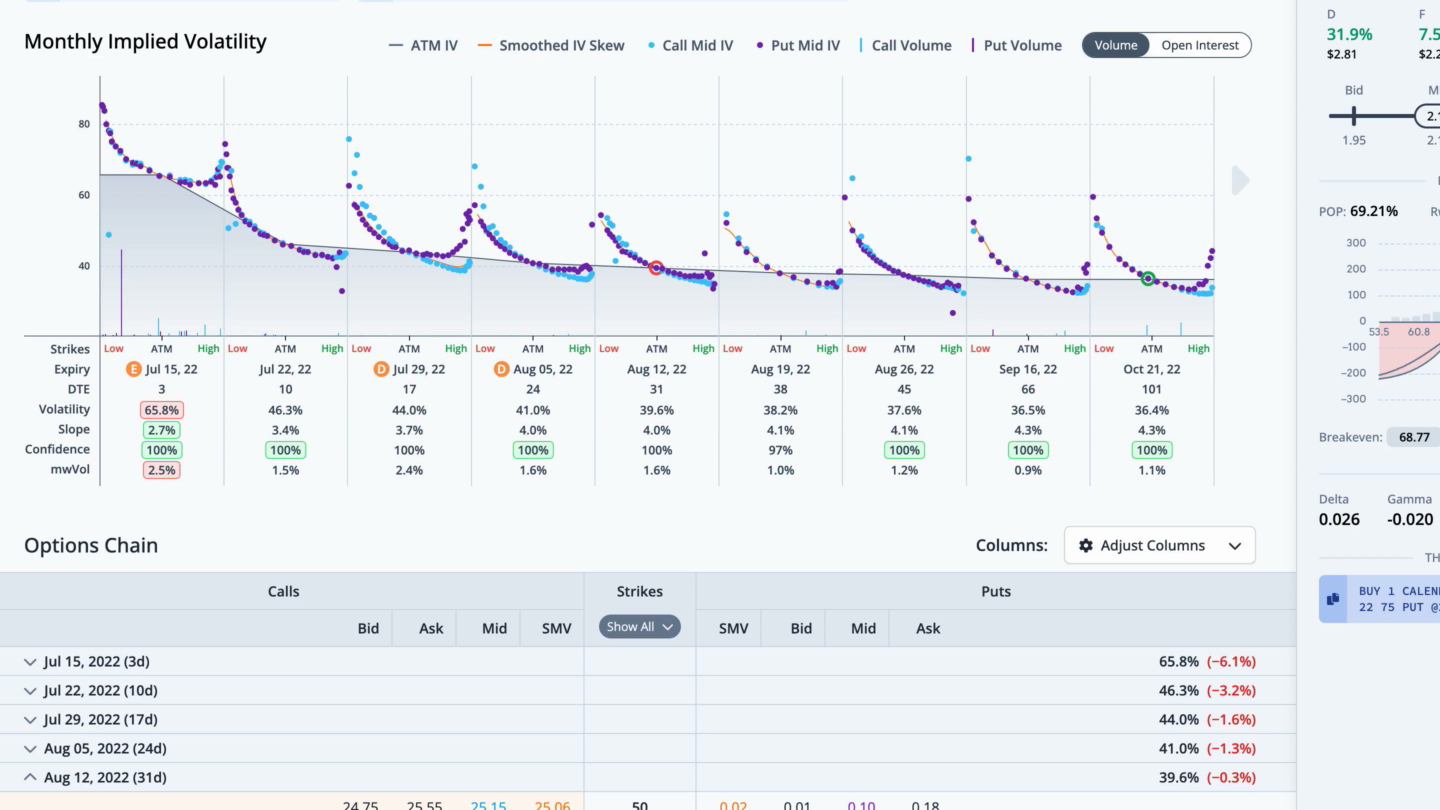Click the strike 50 cell
Viewport: 1440px width, 810px height.
640,805
